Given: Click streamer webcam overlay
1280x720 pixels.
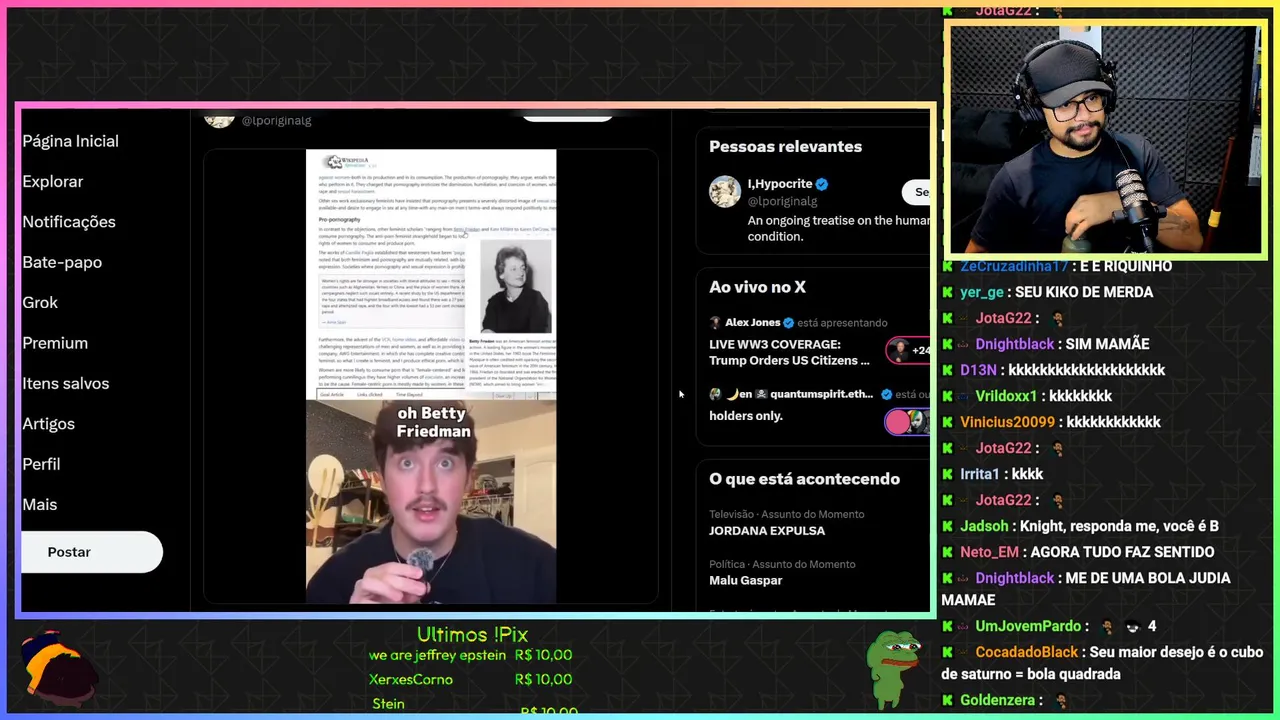Looking at the screenshot, I should point(1105,140).
